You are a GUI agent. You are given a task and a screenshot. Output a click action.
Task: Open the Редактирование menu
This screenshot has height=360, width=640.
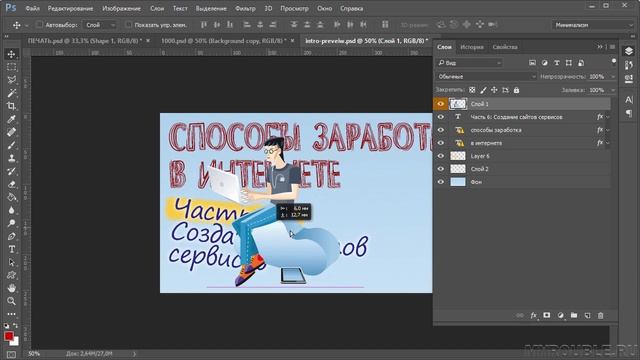[70, 8]
